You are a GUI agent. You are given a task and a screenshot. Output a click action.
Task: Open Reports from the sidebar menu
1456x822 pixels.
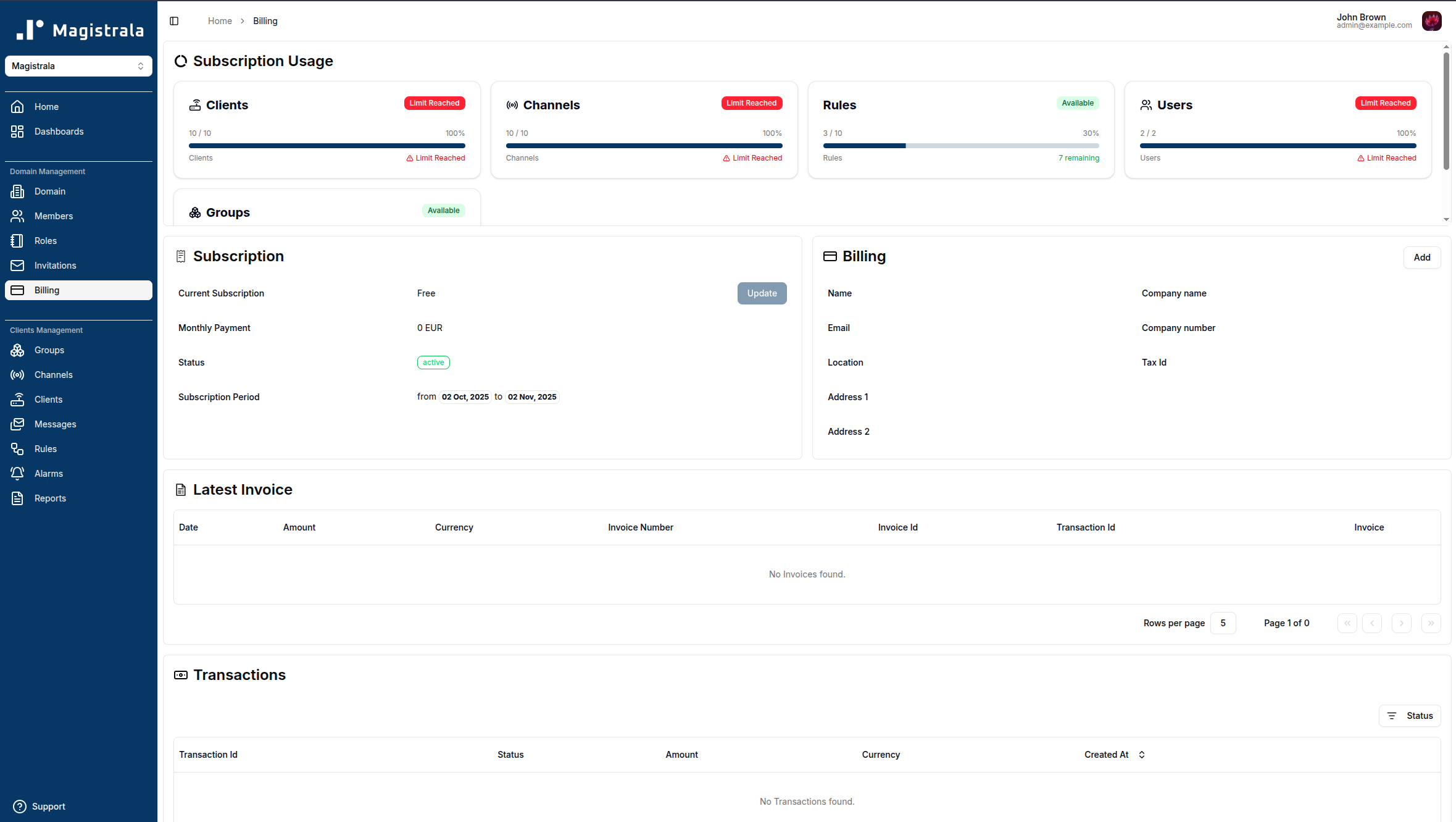(x=50, y=498)
